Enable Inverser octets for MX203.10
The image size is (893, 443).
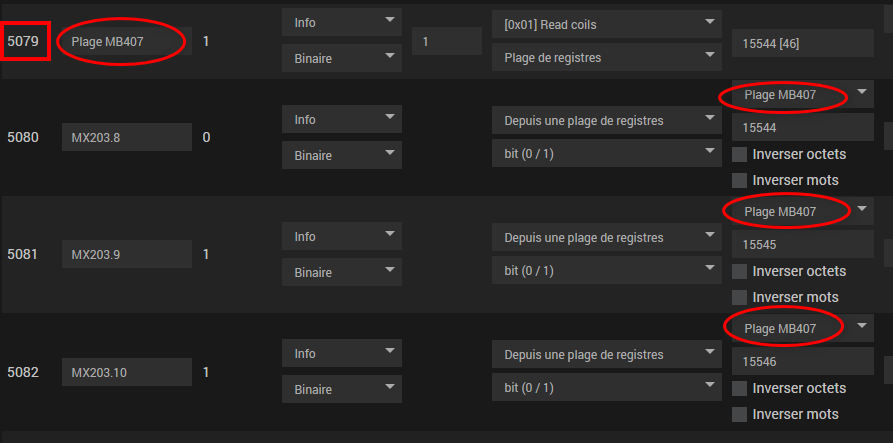click(740, 388)
